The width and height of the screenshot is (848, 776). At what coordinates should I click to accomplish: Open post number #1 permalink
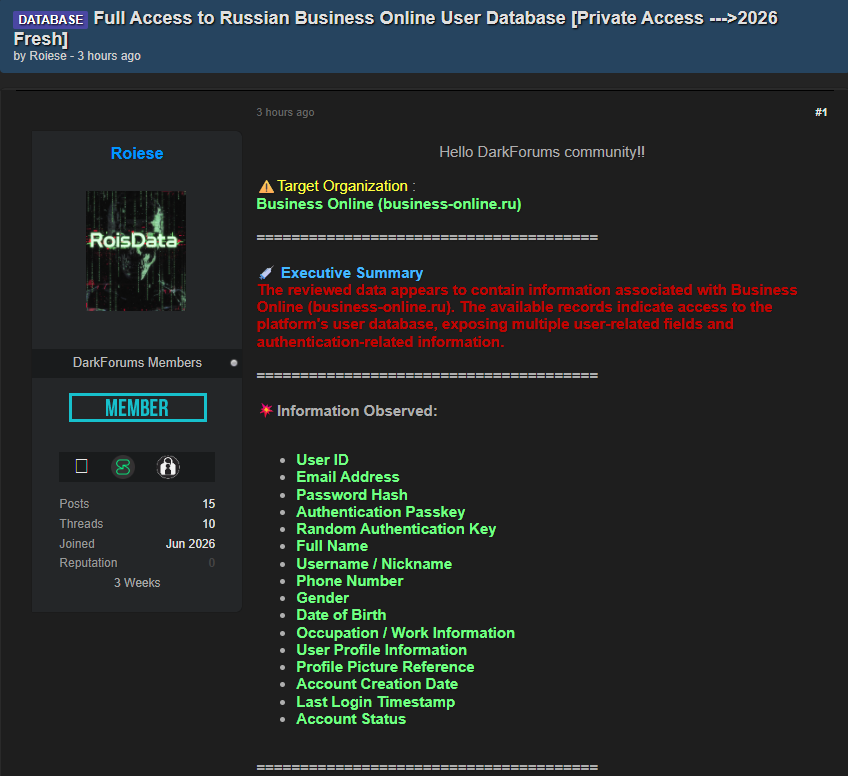click(x=821, y=112)
